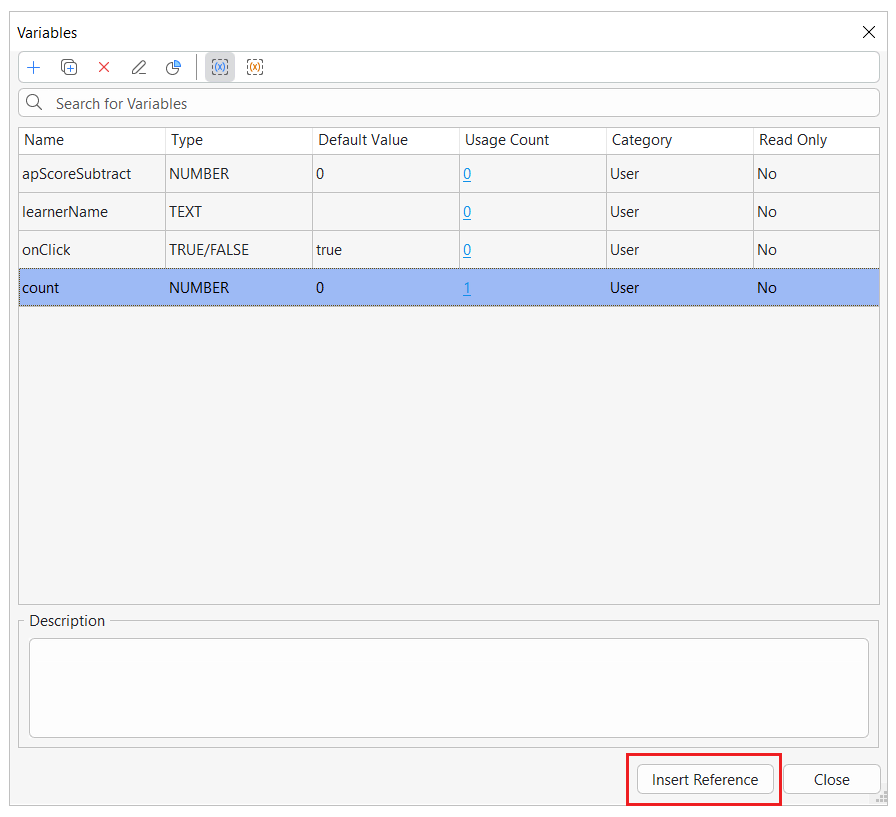
Task: Click the Add new variable plus icon
Action: [x=34, y=68]
